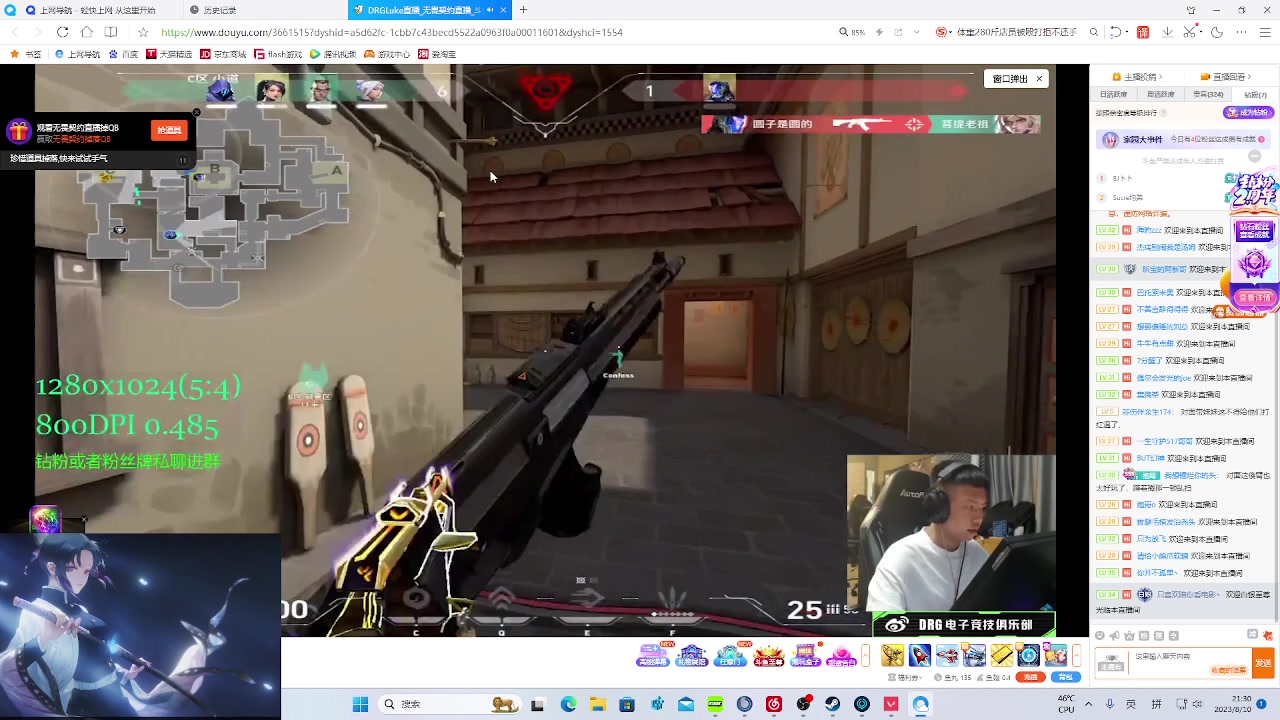Reload the page with browser refresh icon
1280x720 pixels.
click(62, 32)
